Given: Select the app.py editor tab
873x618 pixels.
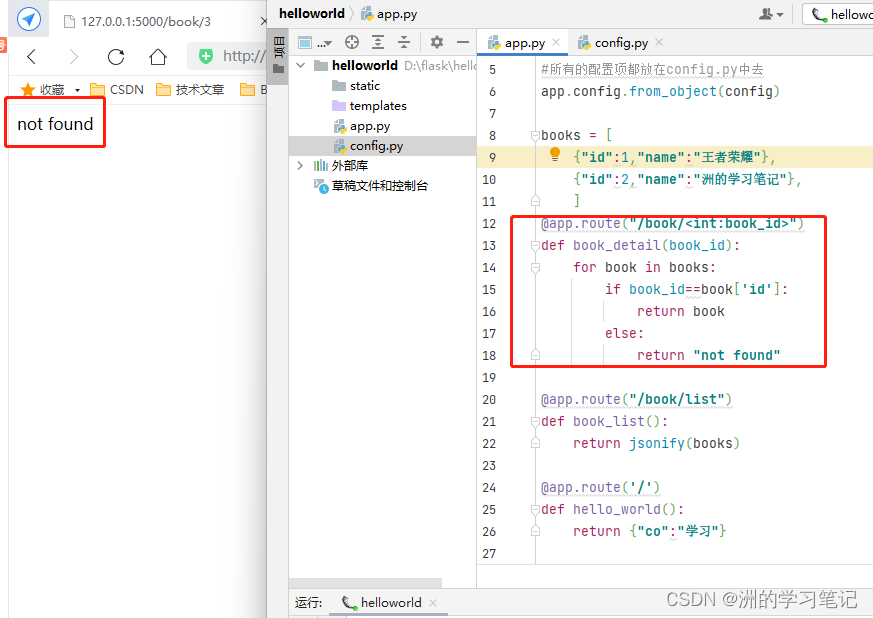Looking at the screenshot, I should [x=523, y=43].
